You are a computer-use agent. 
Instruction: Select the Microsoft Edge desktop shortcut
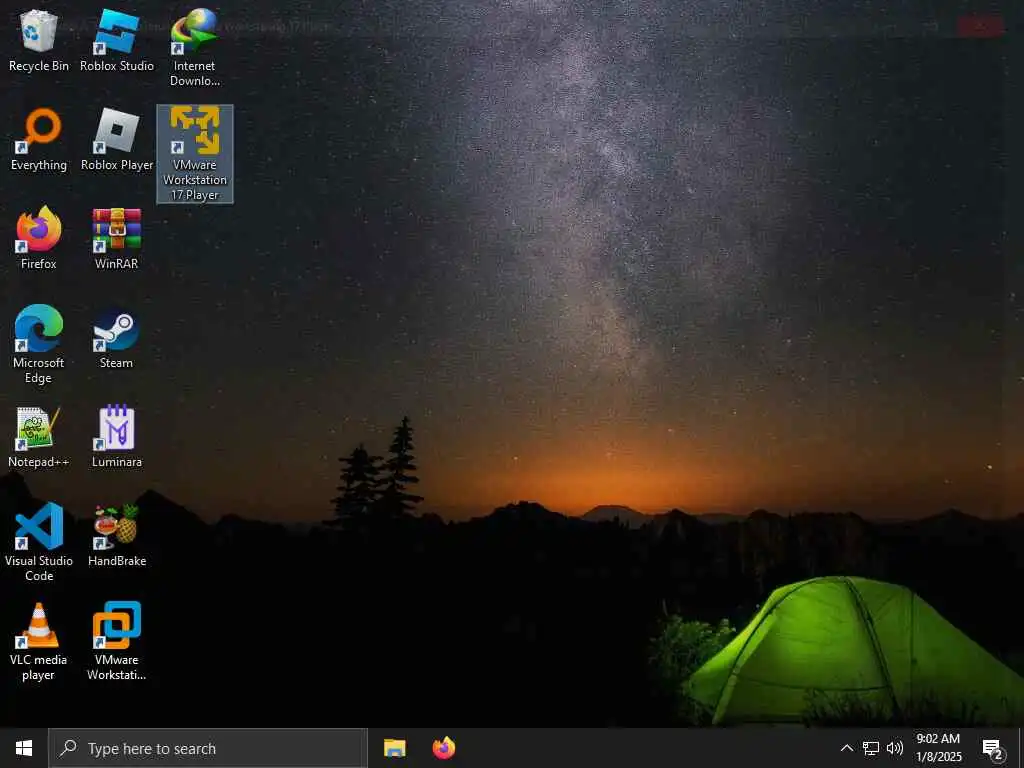(39, 345)
